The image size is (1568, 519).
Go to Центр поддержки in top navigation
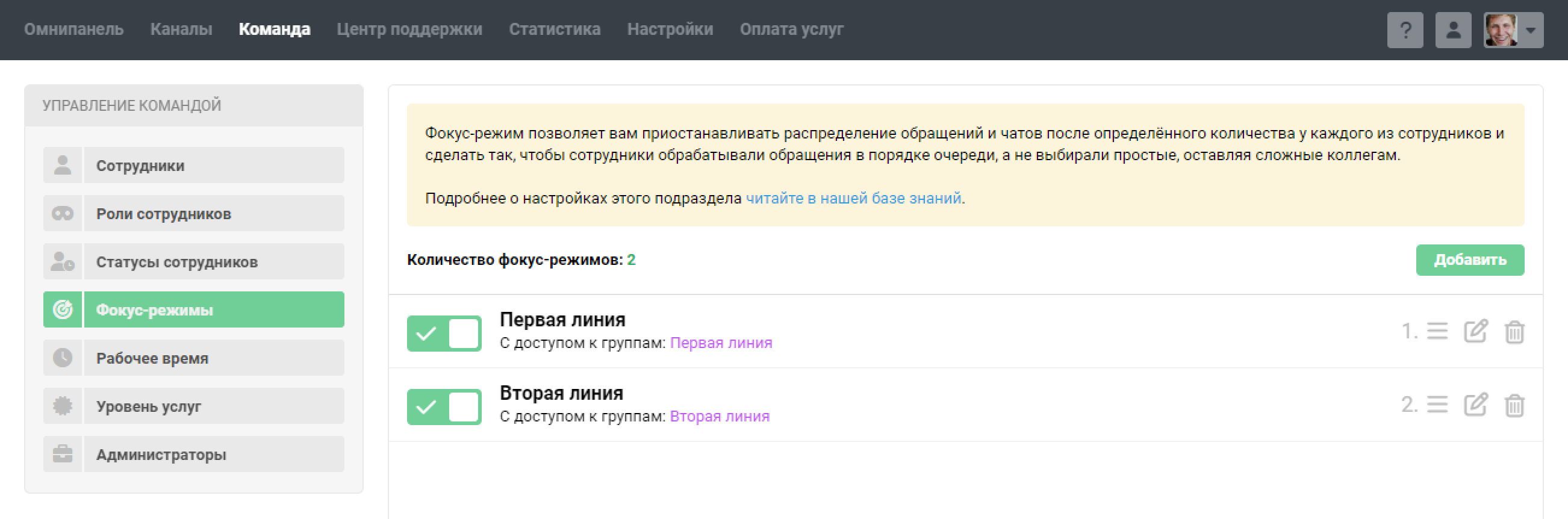[409, 30]
